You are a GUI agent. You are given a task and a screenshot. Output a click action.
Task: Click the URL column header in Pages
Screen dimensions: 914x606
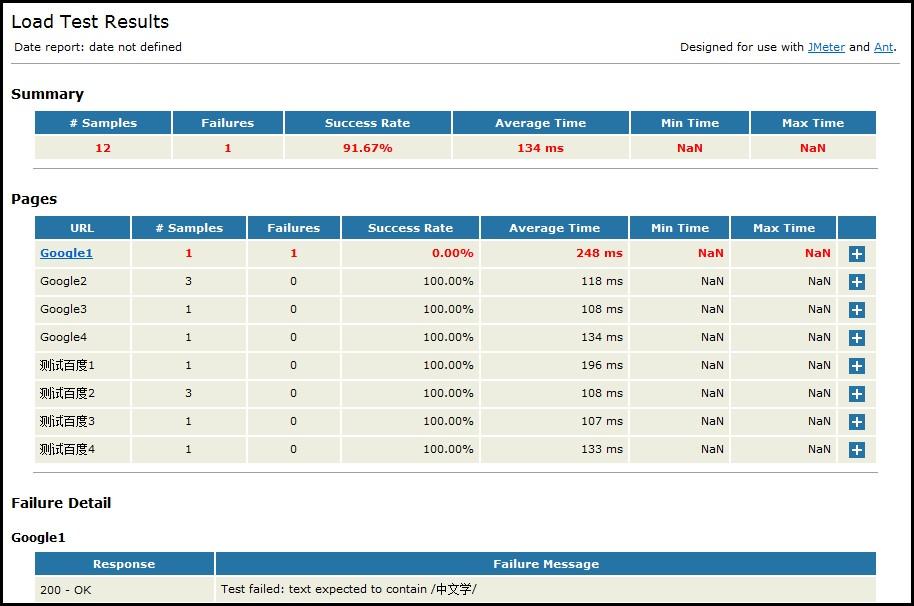(82, 228)
